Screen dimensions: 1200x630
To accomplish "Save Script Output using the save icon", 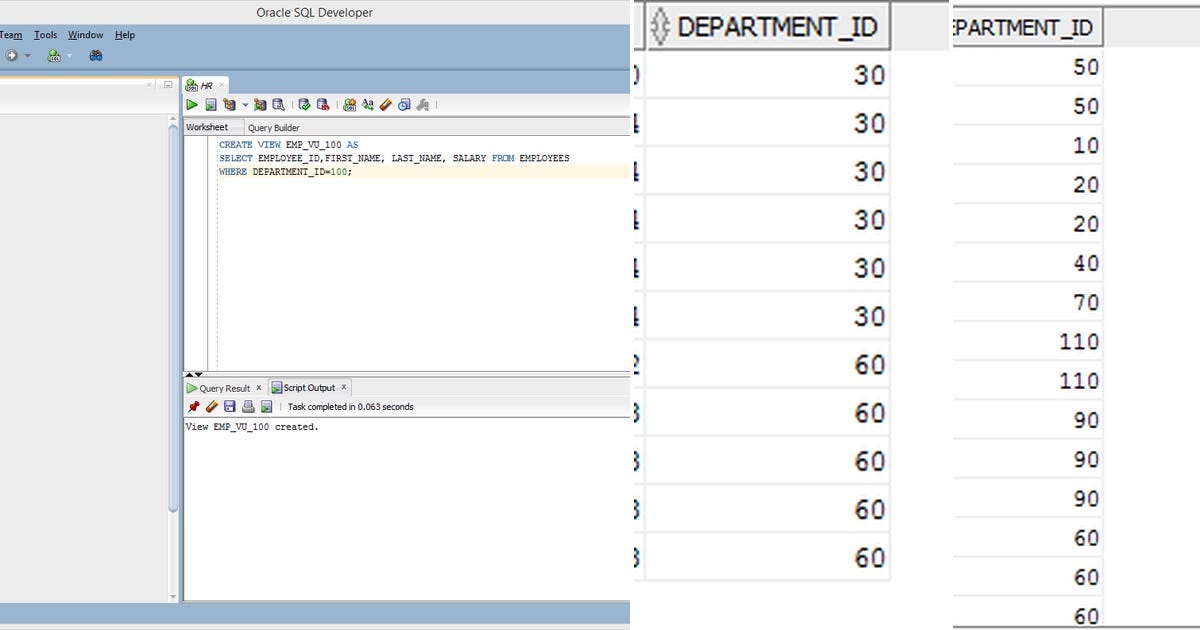I will [x=229, y=406].
